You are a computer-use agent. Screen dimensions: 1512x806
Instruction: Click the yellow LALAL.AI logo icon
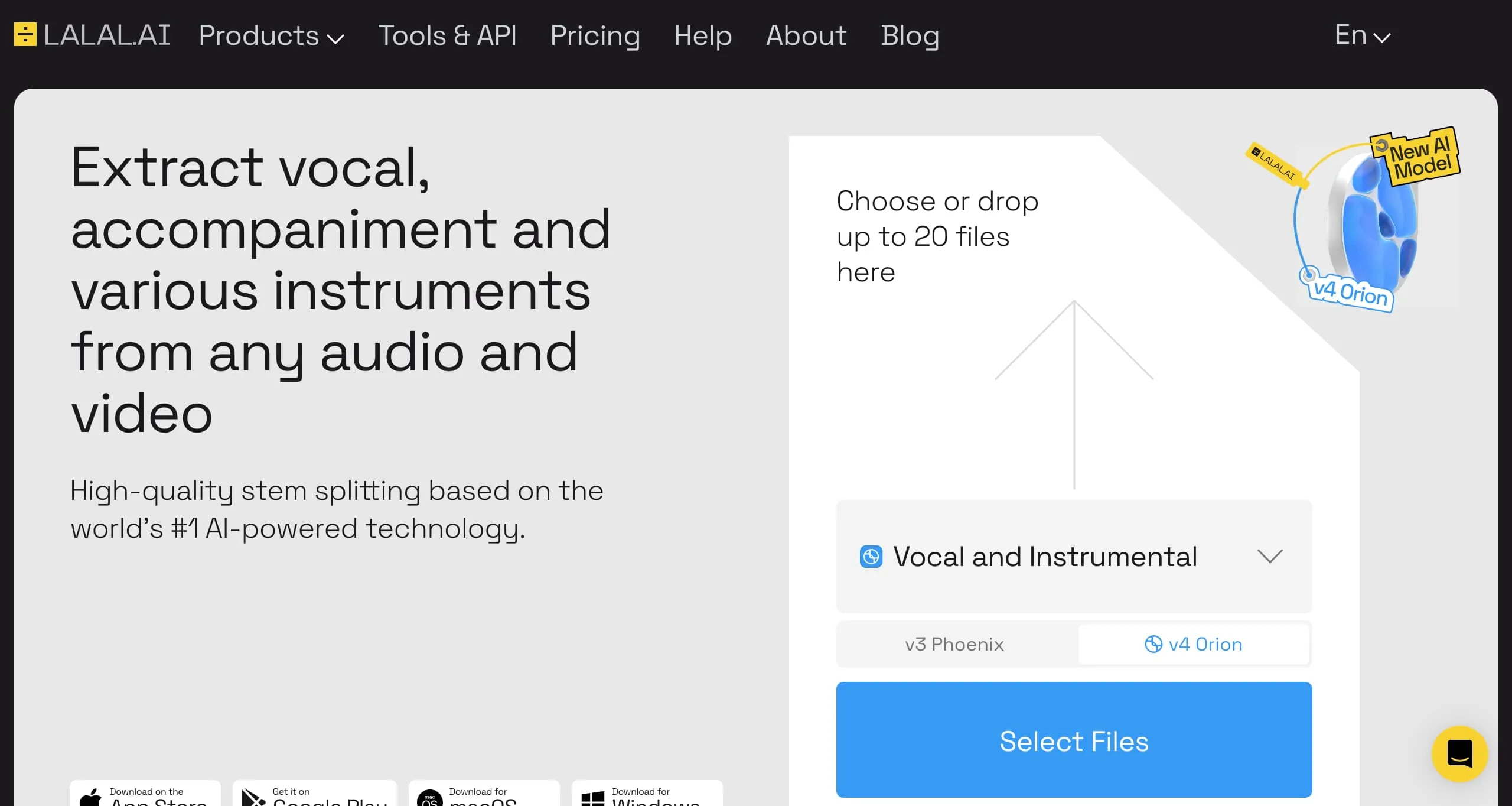(25, 35)
